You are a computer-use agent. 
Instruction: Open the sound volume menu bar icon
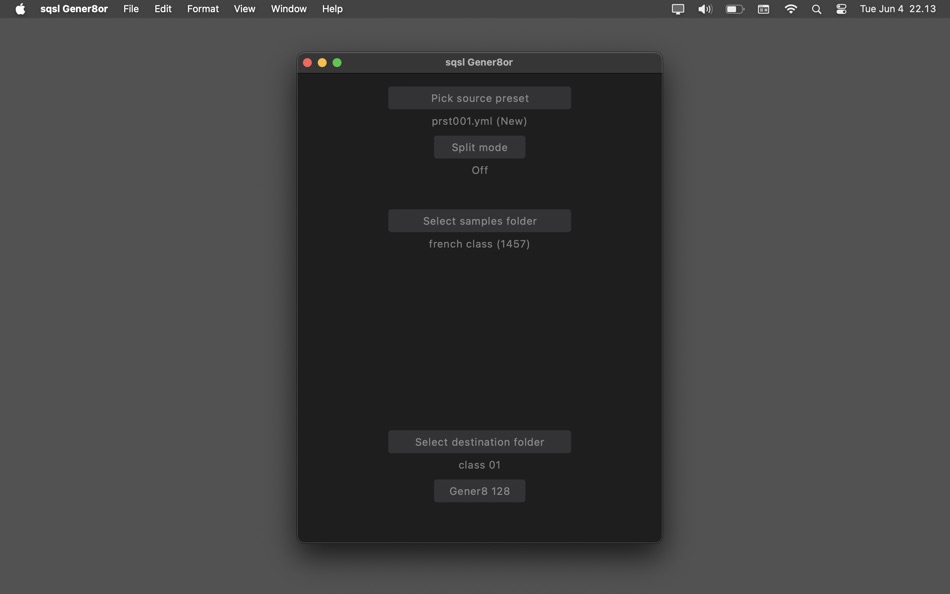[705, 9]
